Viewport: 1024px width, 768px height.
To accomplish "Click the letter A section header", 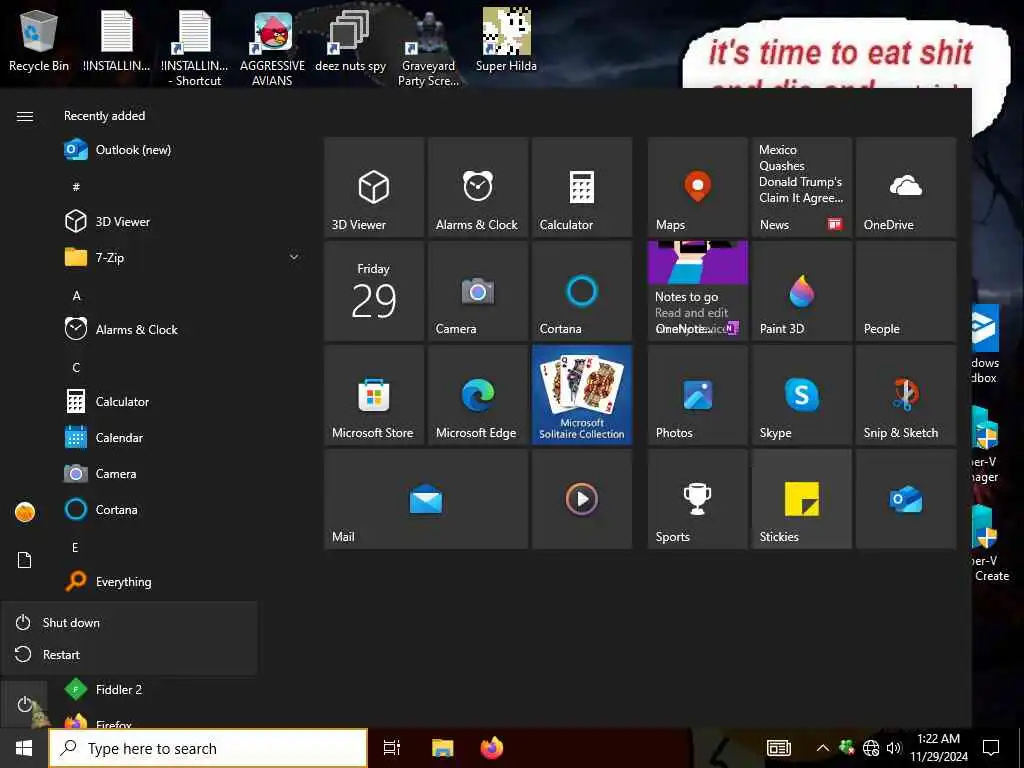I will pos(76,296).
